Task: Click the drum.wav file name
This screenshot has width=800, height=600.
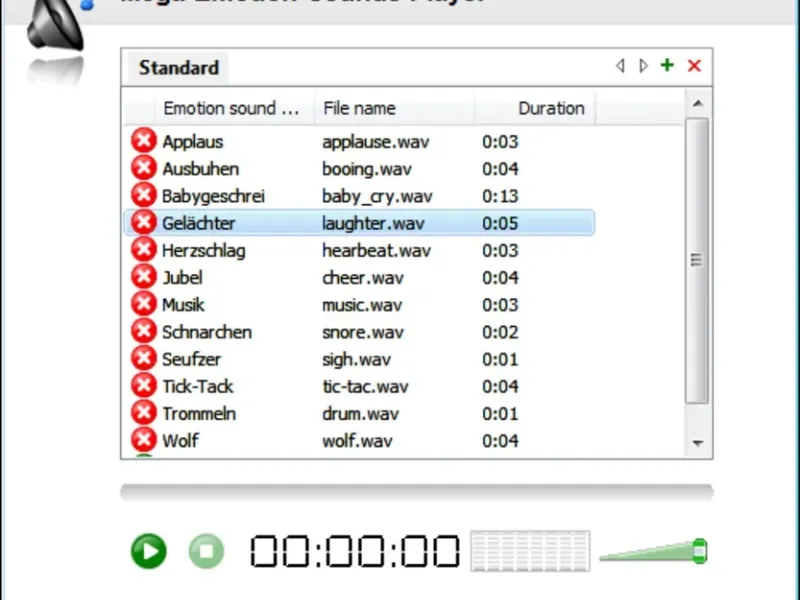Action: [x=360, y=413]
